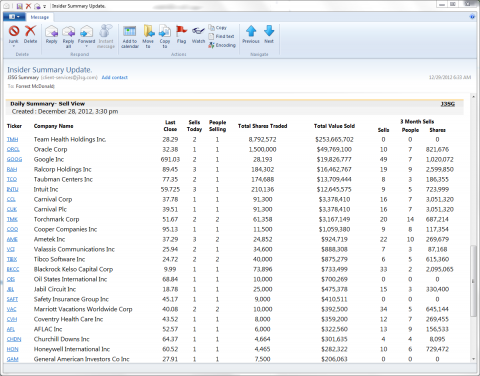The image size is (480, 376).
Task: Open the GOOG ticker link
Action: pyautogui.click(x=14, y=159)
